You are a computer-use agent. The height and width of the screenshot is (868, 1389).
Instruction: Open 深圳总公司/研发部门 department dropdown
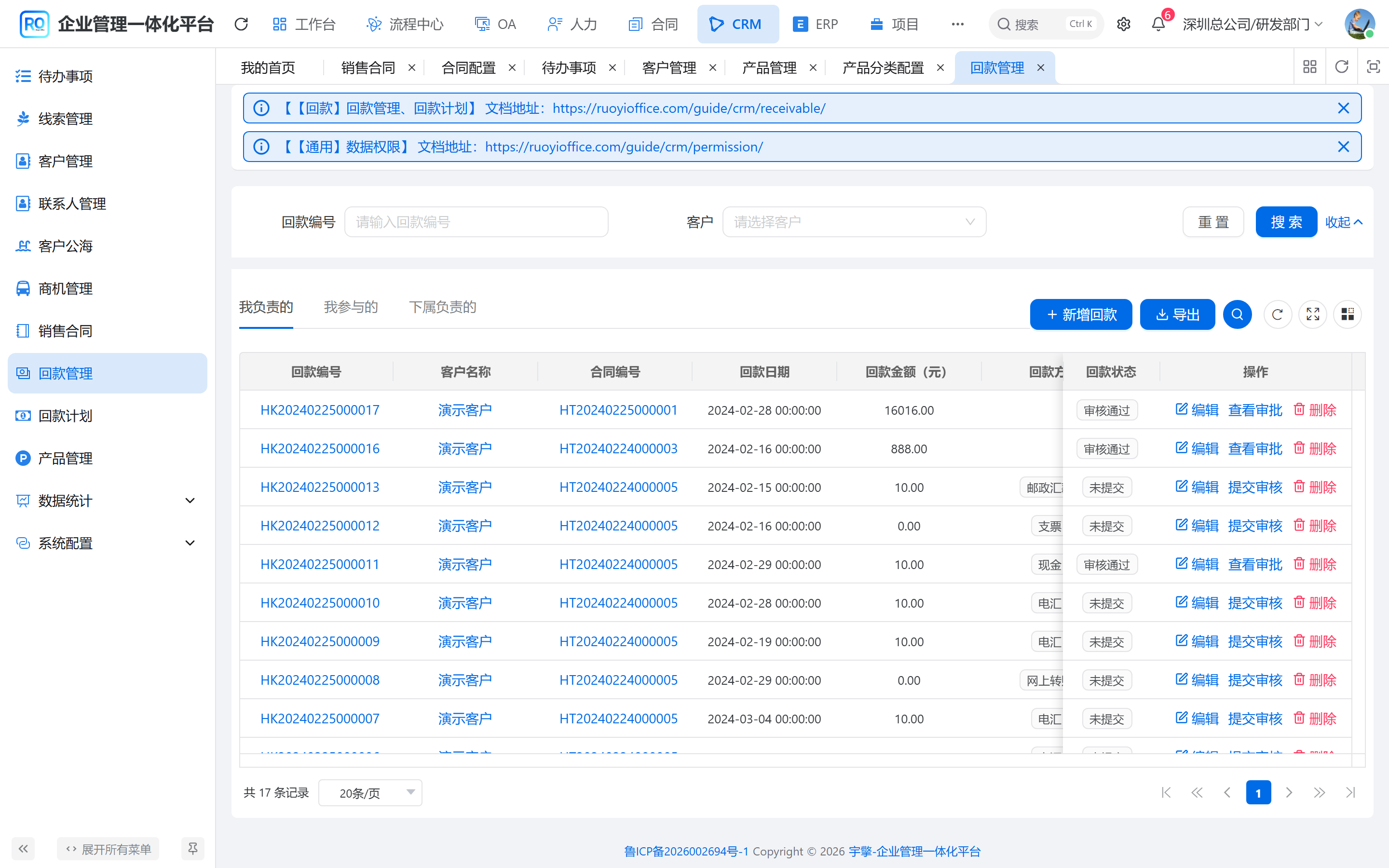(x=1253, y=24)
